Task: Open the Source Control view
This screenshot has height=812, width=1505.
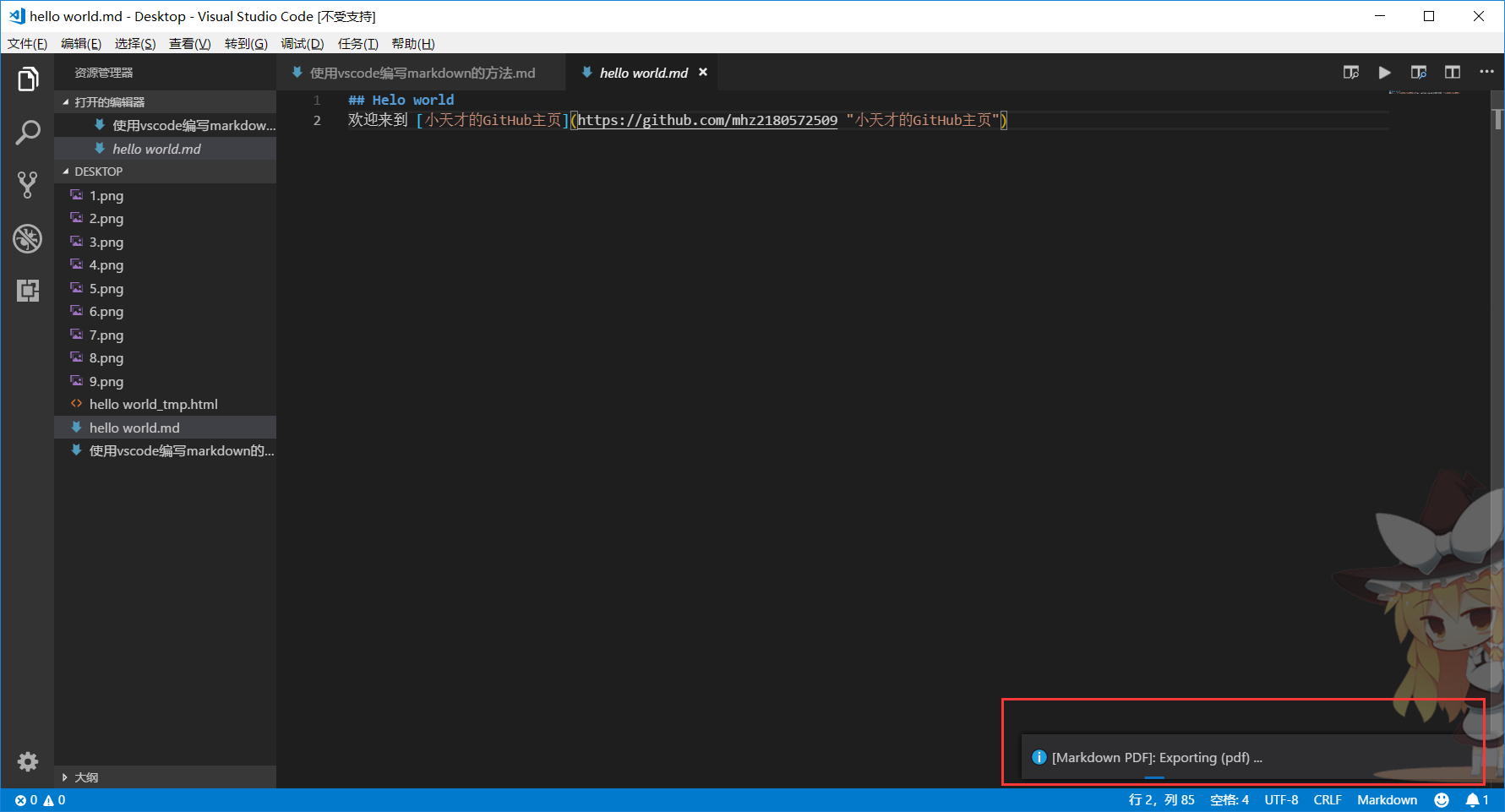Action: [28, 185]
